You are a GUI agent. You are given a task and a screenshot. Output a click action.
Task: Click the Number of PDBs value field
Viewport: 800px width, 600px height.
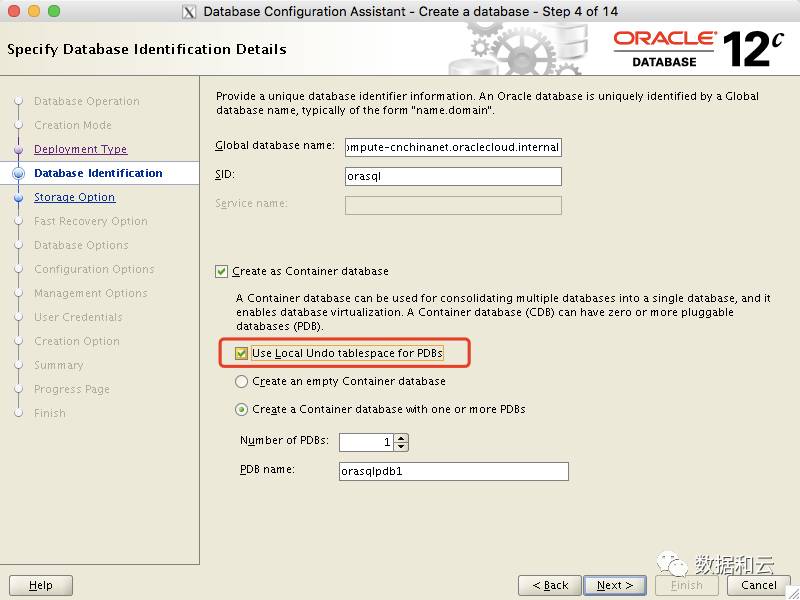click(366, 442)
